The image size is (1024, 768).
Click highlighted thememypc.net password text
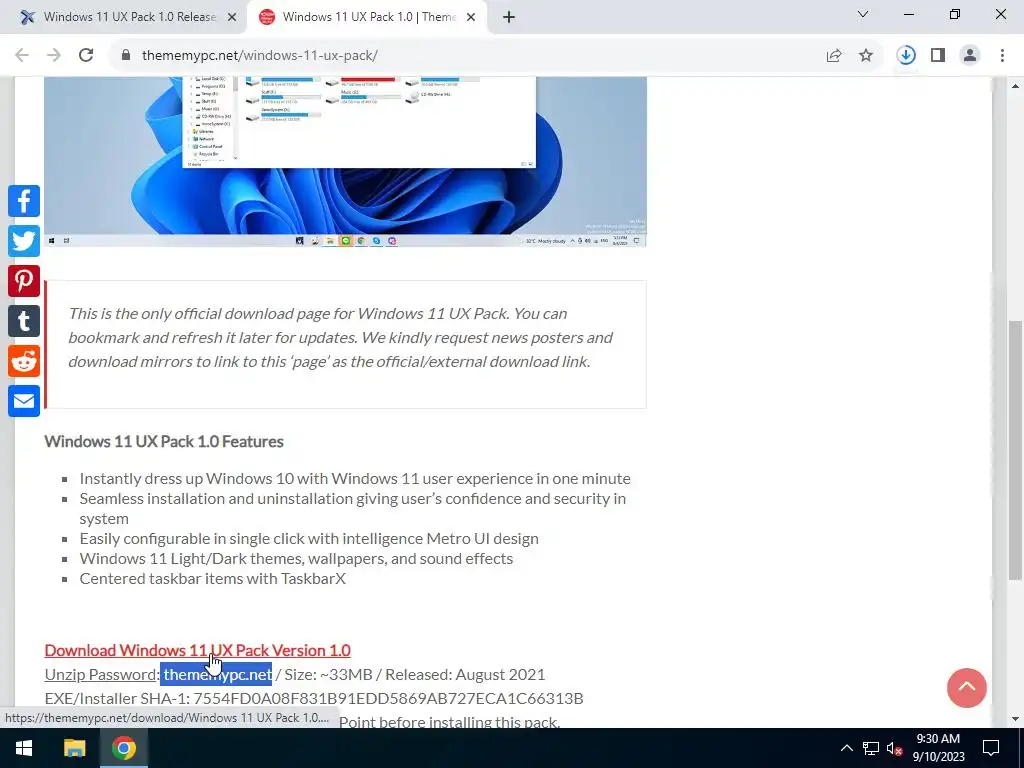point(217,675)
